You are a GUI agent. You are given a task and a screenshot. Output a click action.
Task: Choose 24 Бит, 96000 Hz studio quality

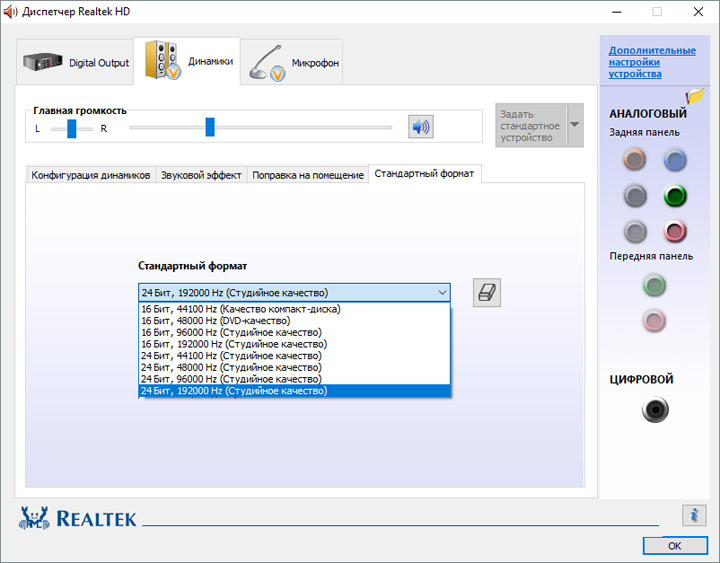tap(294, 379)
